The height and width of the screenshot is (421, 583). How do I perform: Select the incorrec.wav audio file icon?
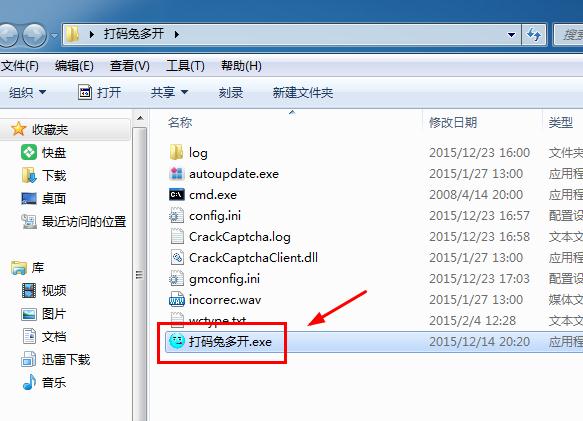pyautogui.click(x=177, y=299)
